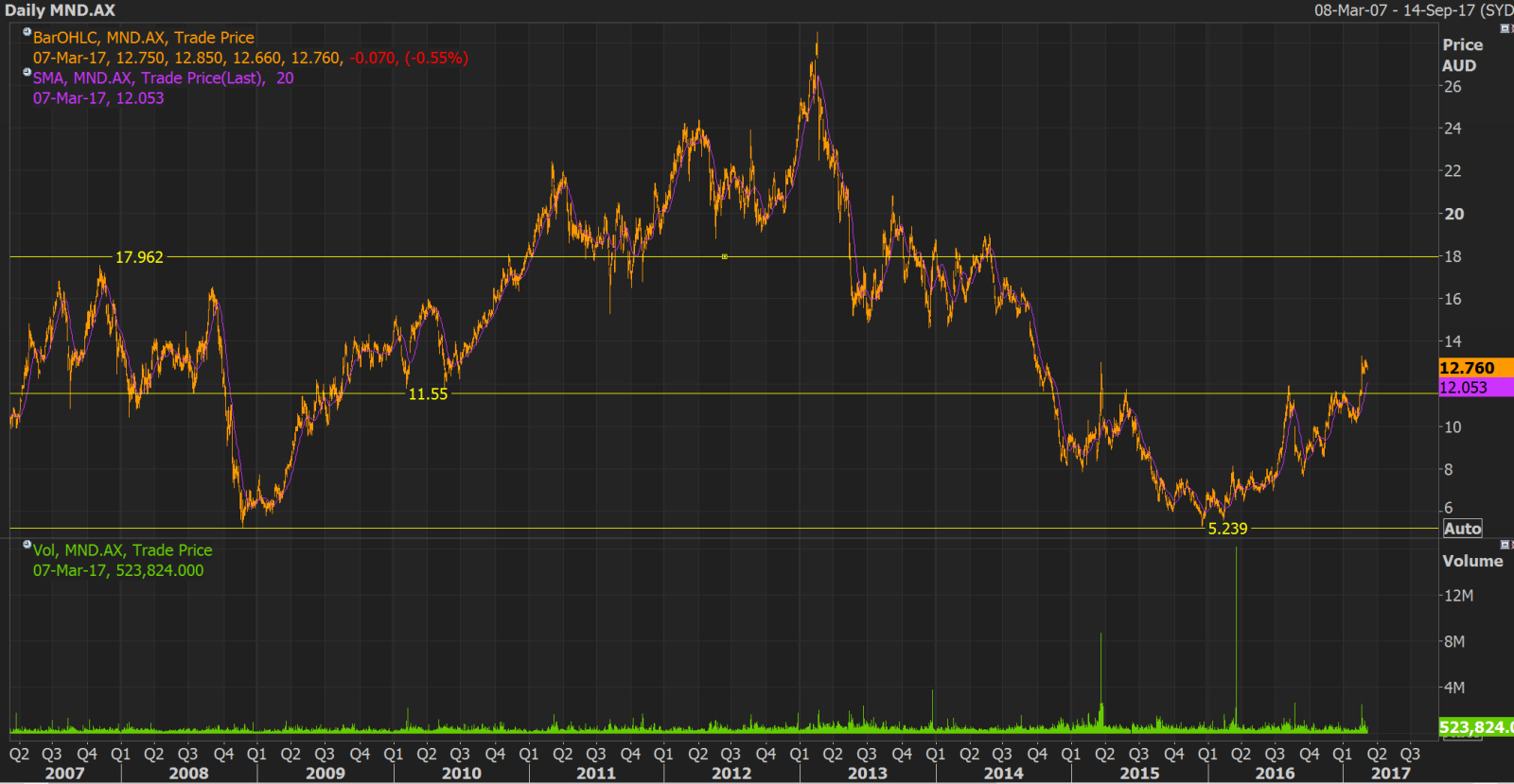Click the Daily MND.AX chart title
The width and height of the screenshot is (1514, 784).
[61, 10]
